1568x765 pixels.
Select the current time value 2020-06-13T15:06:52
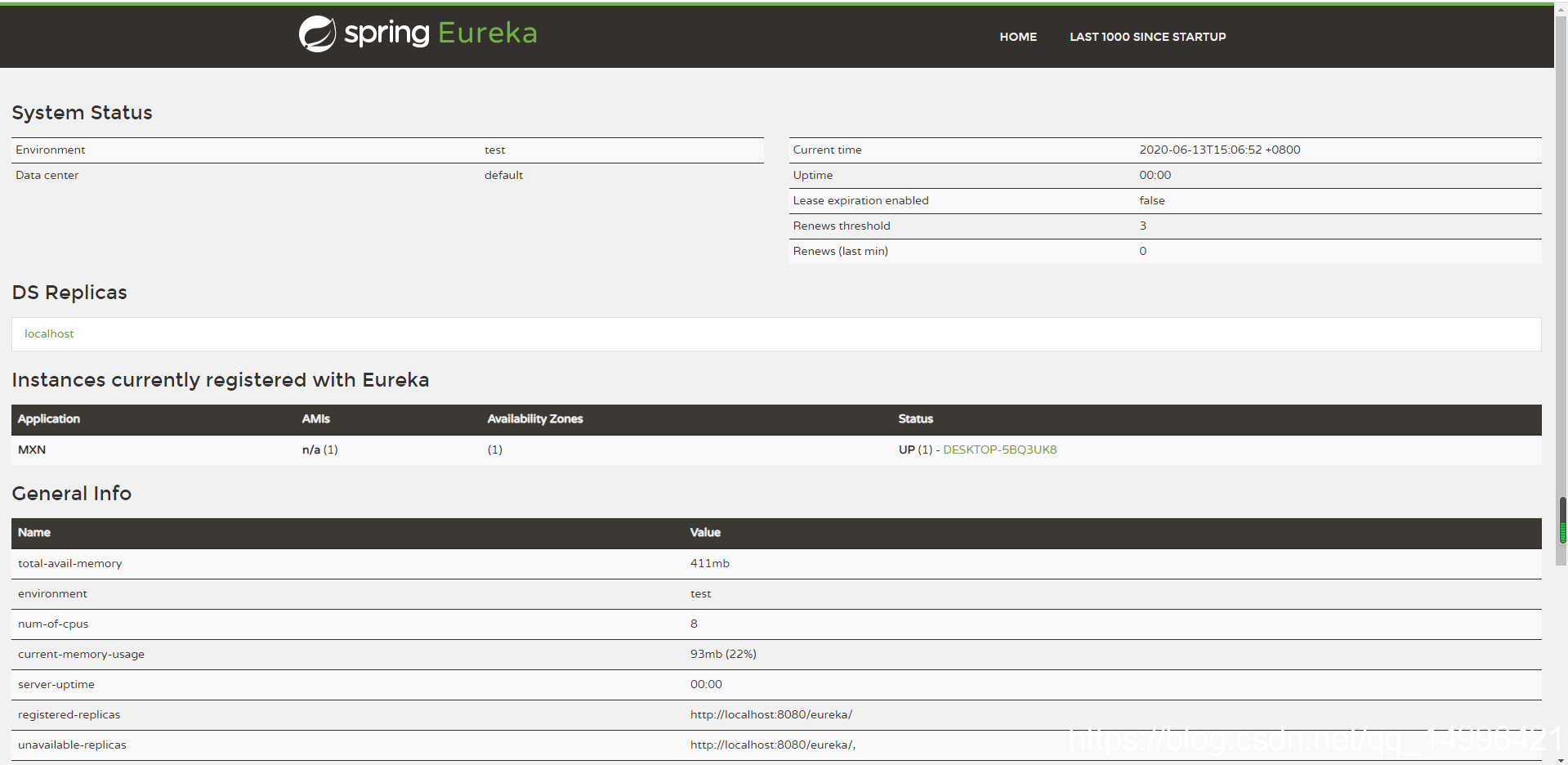click(1219, 150)
